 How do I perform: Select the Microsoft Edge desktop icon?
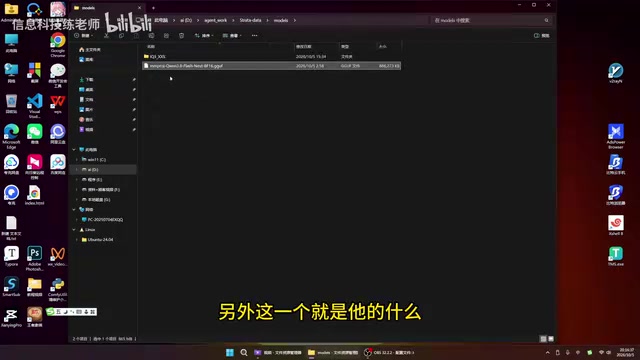click(x=11, y=137)
